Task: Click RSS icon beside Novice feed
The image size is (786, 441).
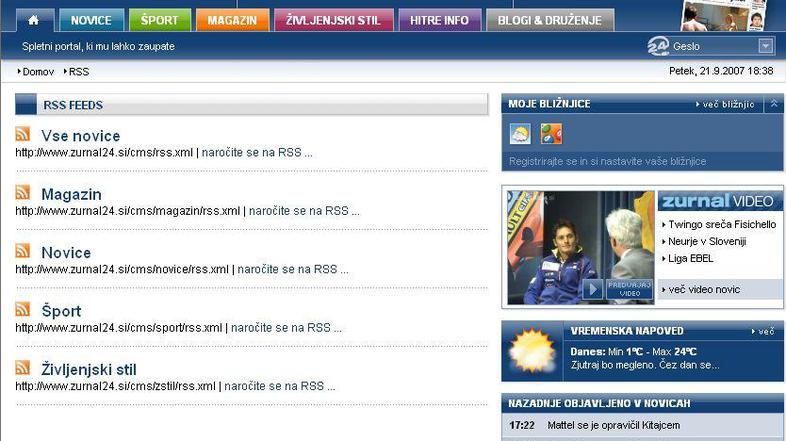Action: (x=23, y=251)
